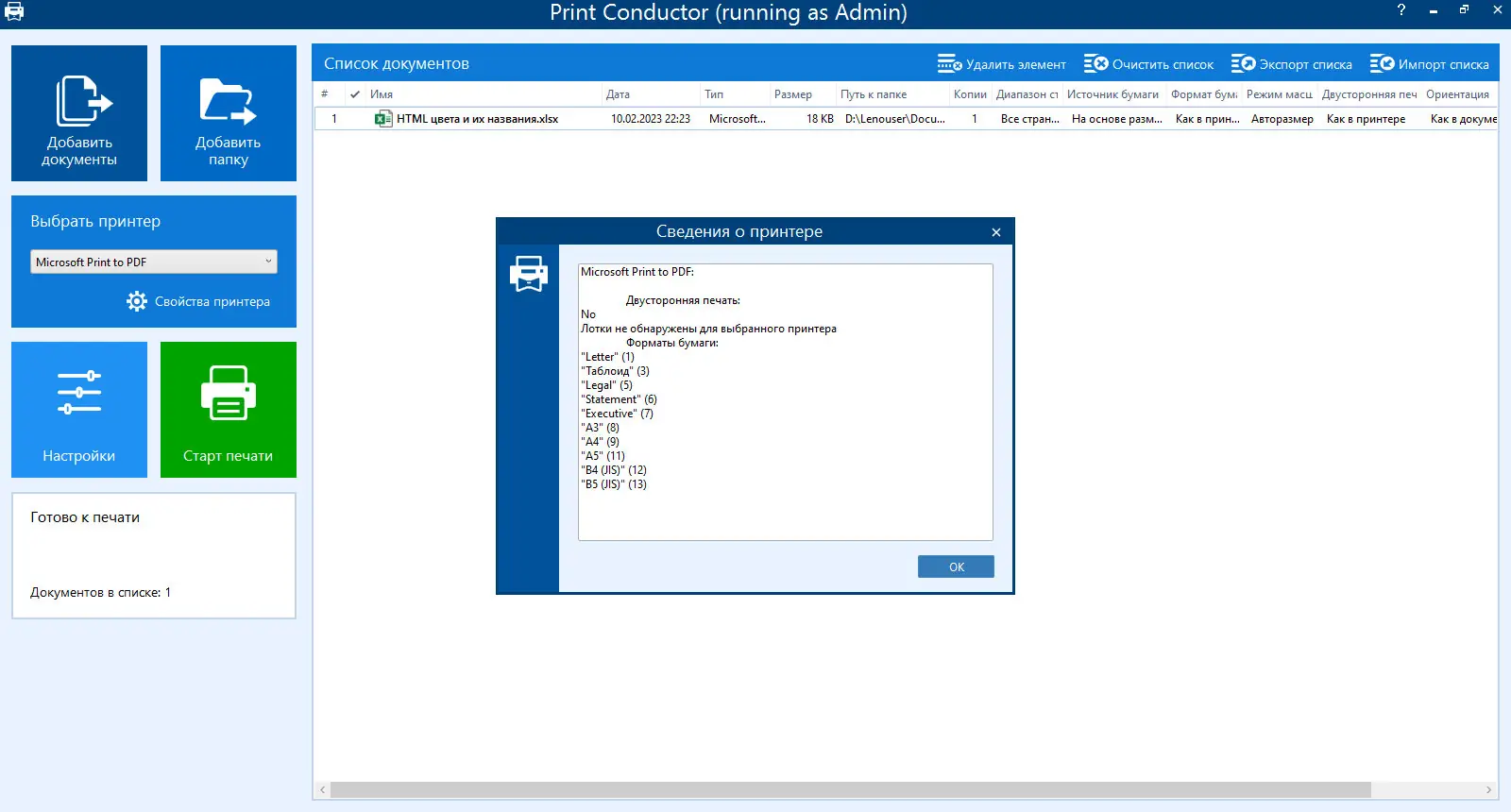
Task: Start printing with the green Старт печати tile
Action: 229,410
